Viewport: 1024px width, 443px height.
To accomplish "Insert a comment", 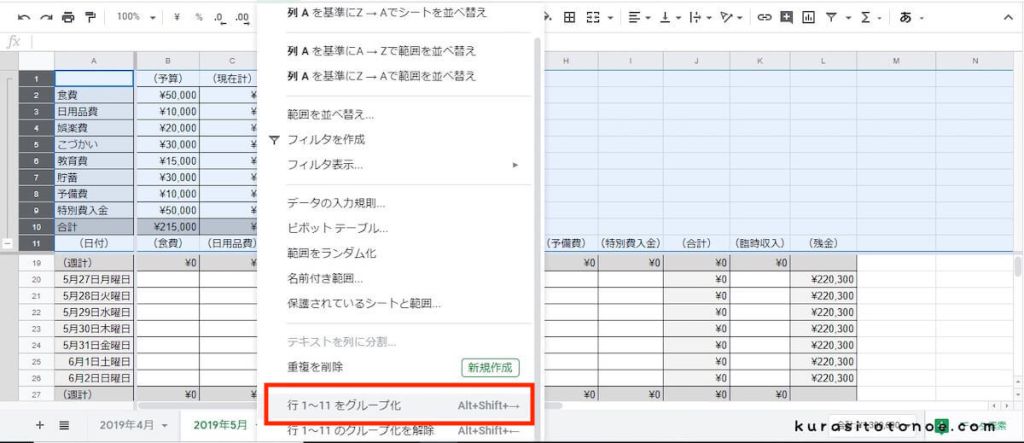I will tap(786, 18).
